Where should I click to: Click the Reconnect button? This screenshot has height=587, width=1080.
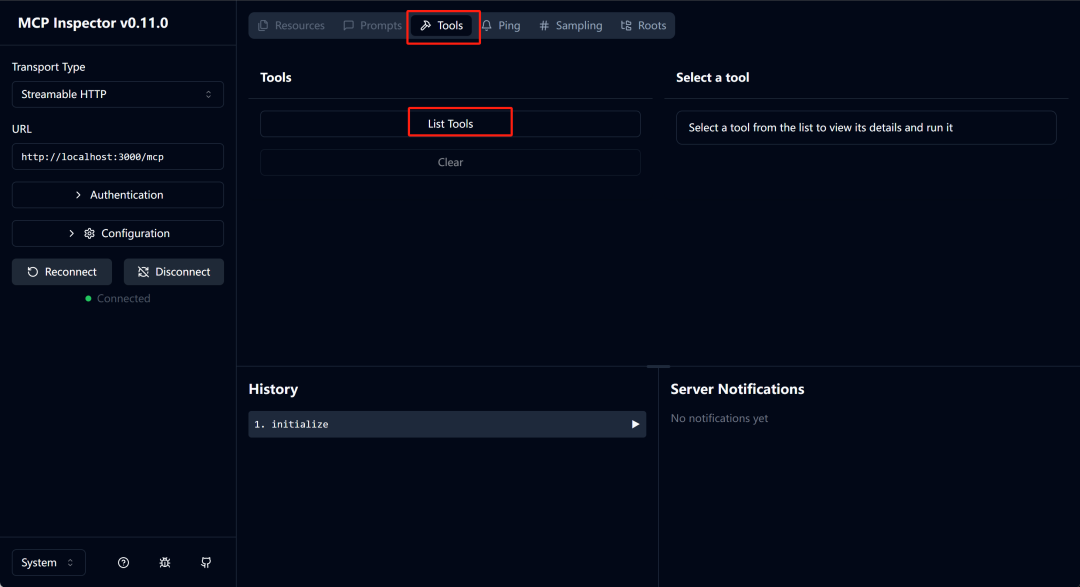pyautogui.click(x=62, y=272)
